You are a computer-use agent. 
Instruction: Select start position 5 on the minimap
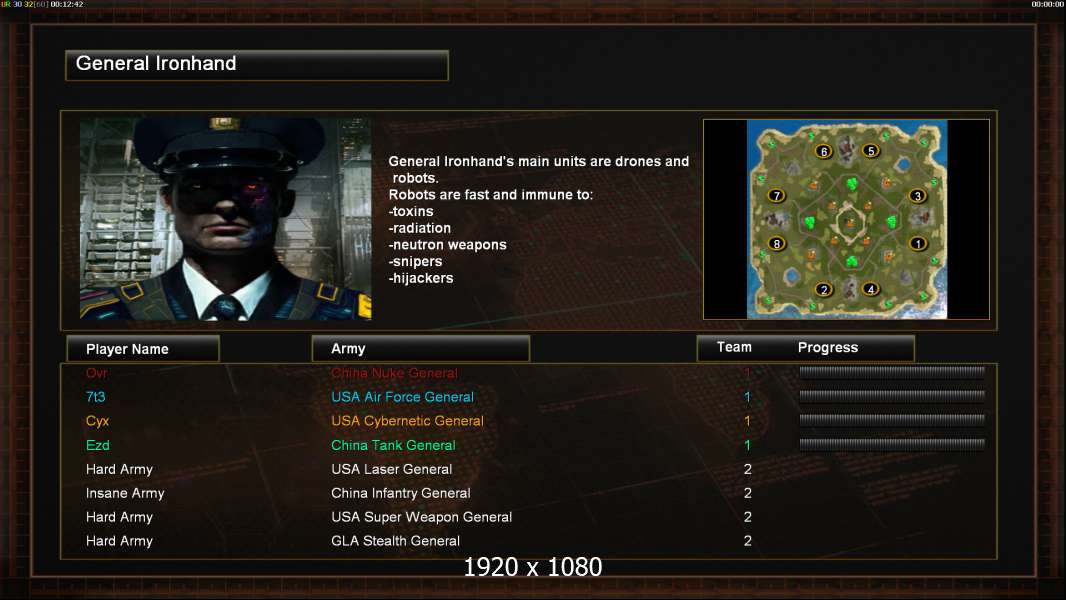(x=871, y=150)
